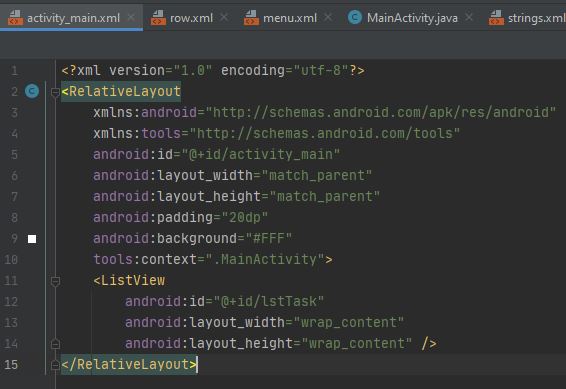The image size is (566, 389).
Task: Open the row.xml tab
Action: pyautogui.click(x=191, y=18)
